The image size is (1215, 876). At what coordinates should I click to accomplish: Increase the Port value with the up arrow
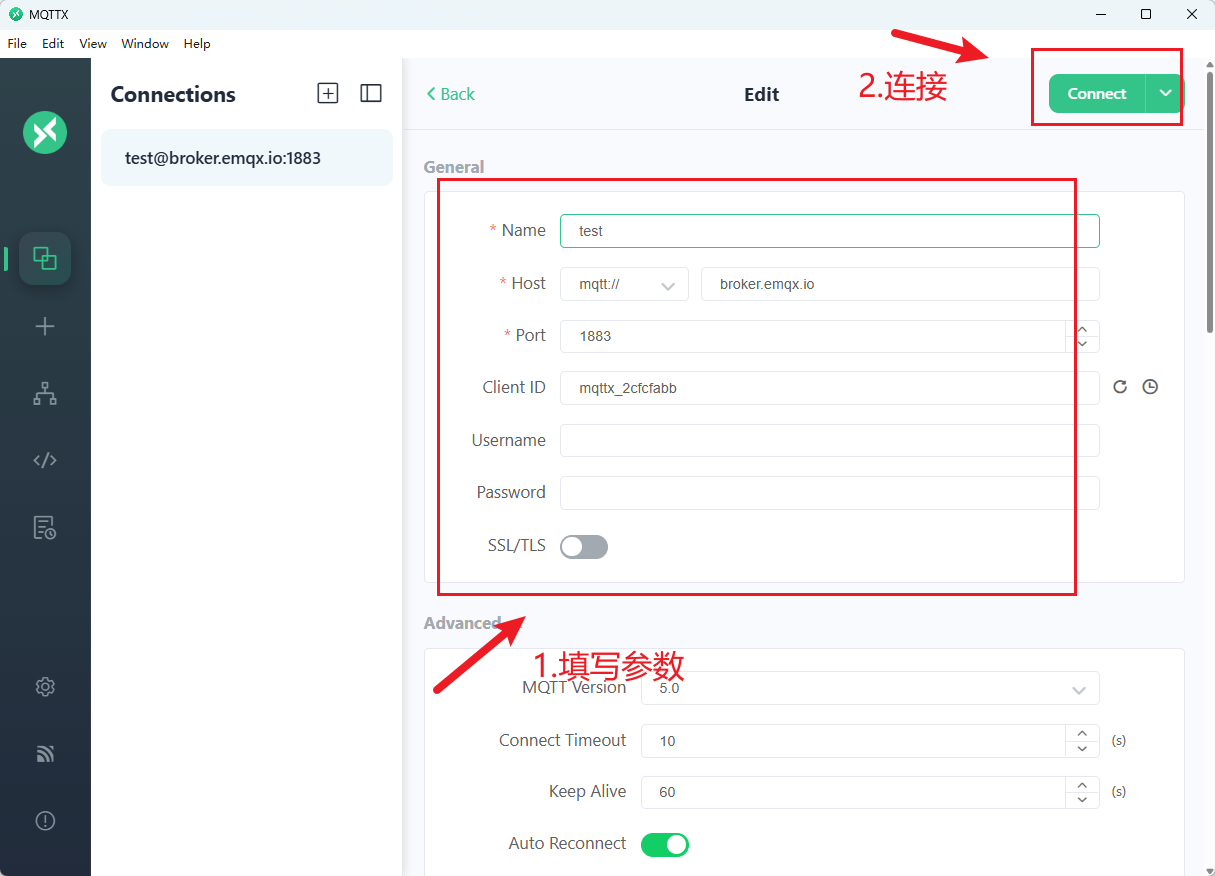pyautogui.click(x=1083, y=329)
